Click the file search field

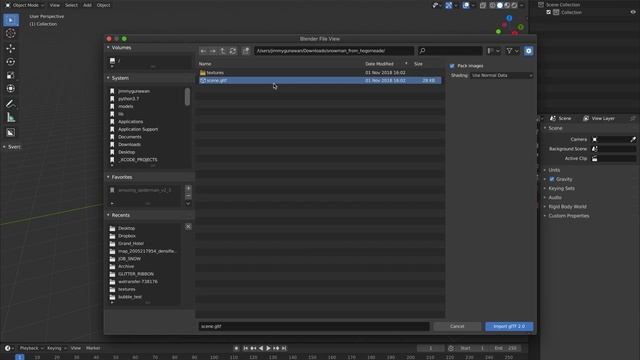(450, 51)
